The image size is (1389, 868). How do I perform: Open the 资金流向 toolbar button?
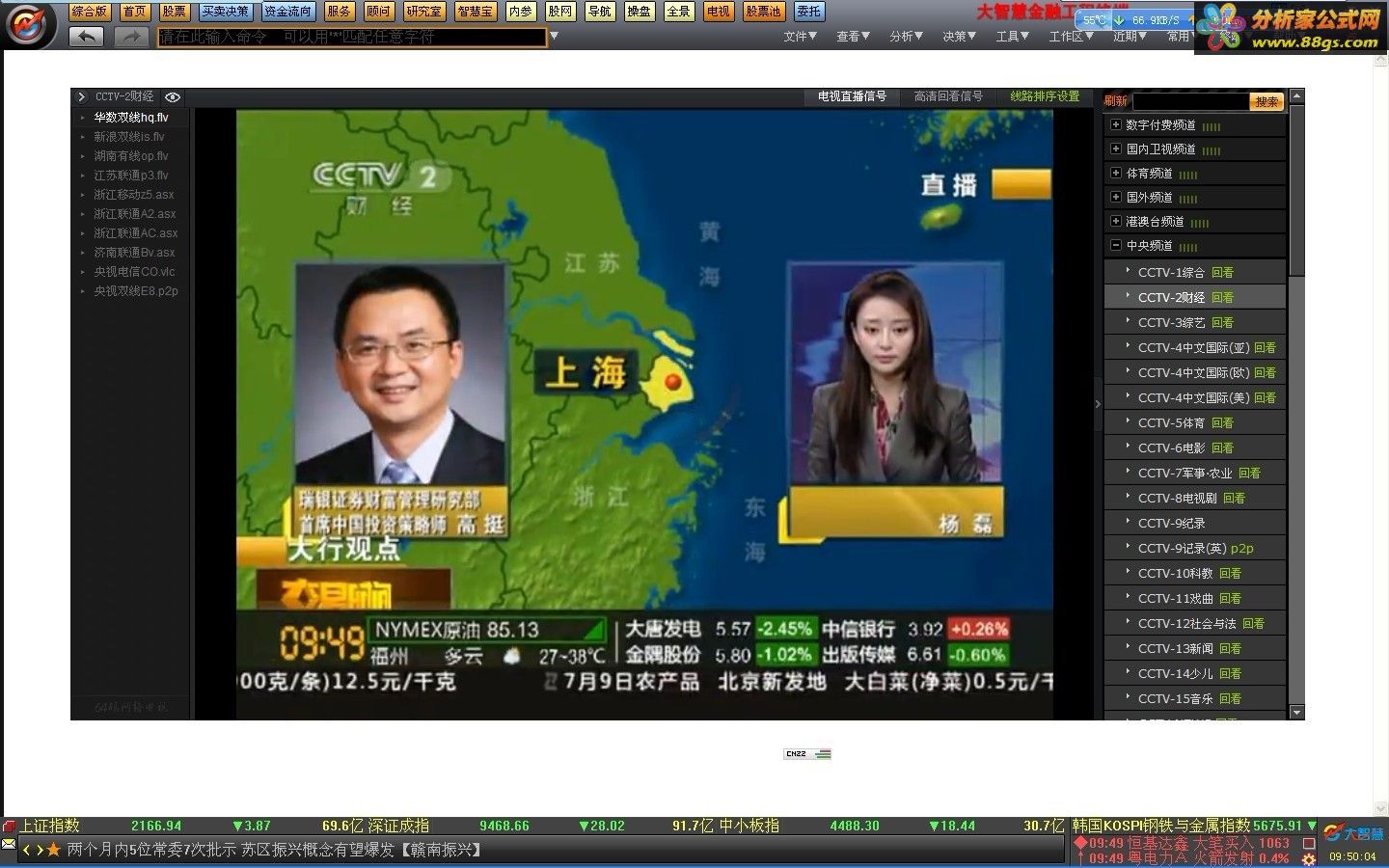[x=288, y=12]
